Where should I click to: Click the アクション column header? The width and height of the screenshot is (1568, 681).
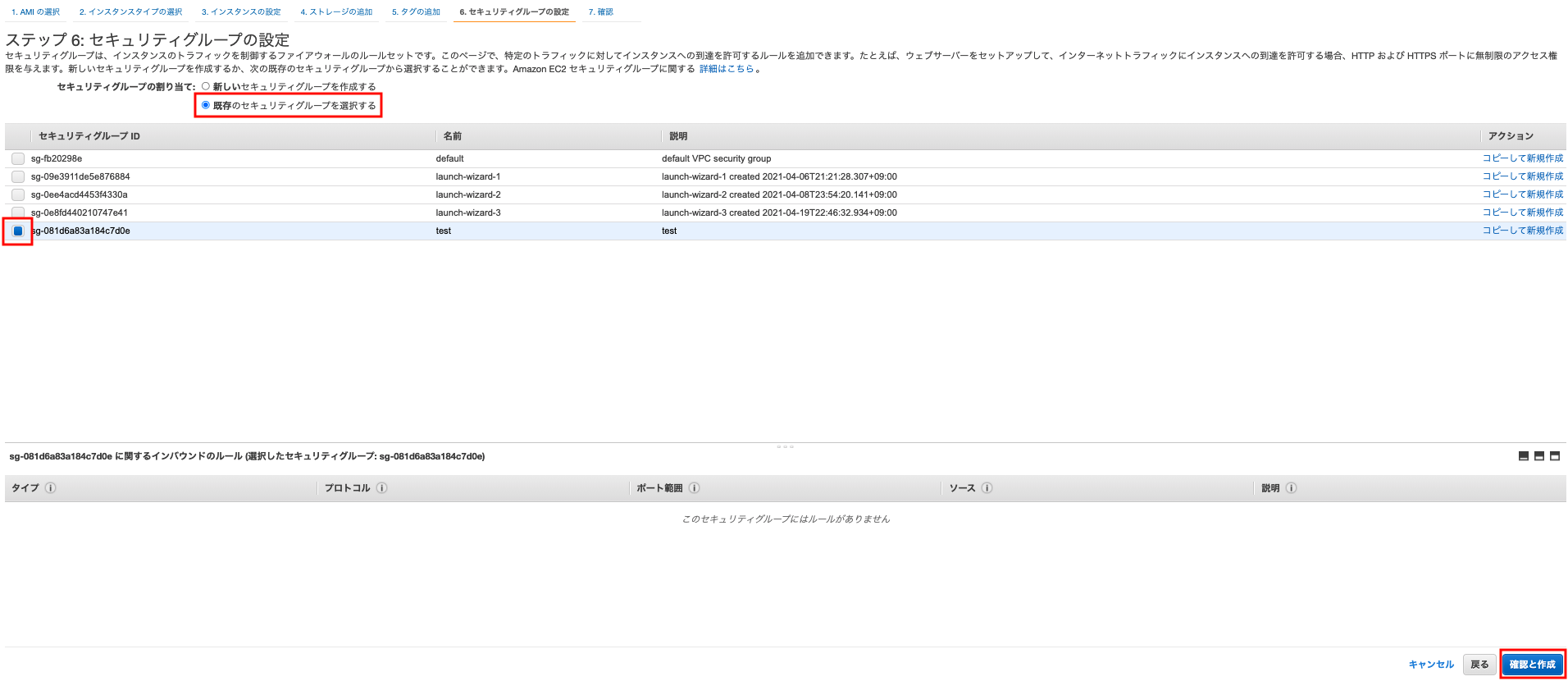tap(1511, 136)
